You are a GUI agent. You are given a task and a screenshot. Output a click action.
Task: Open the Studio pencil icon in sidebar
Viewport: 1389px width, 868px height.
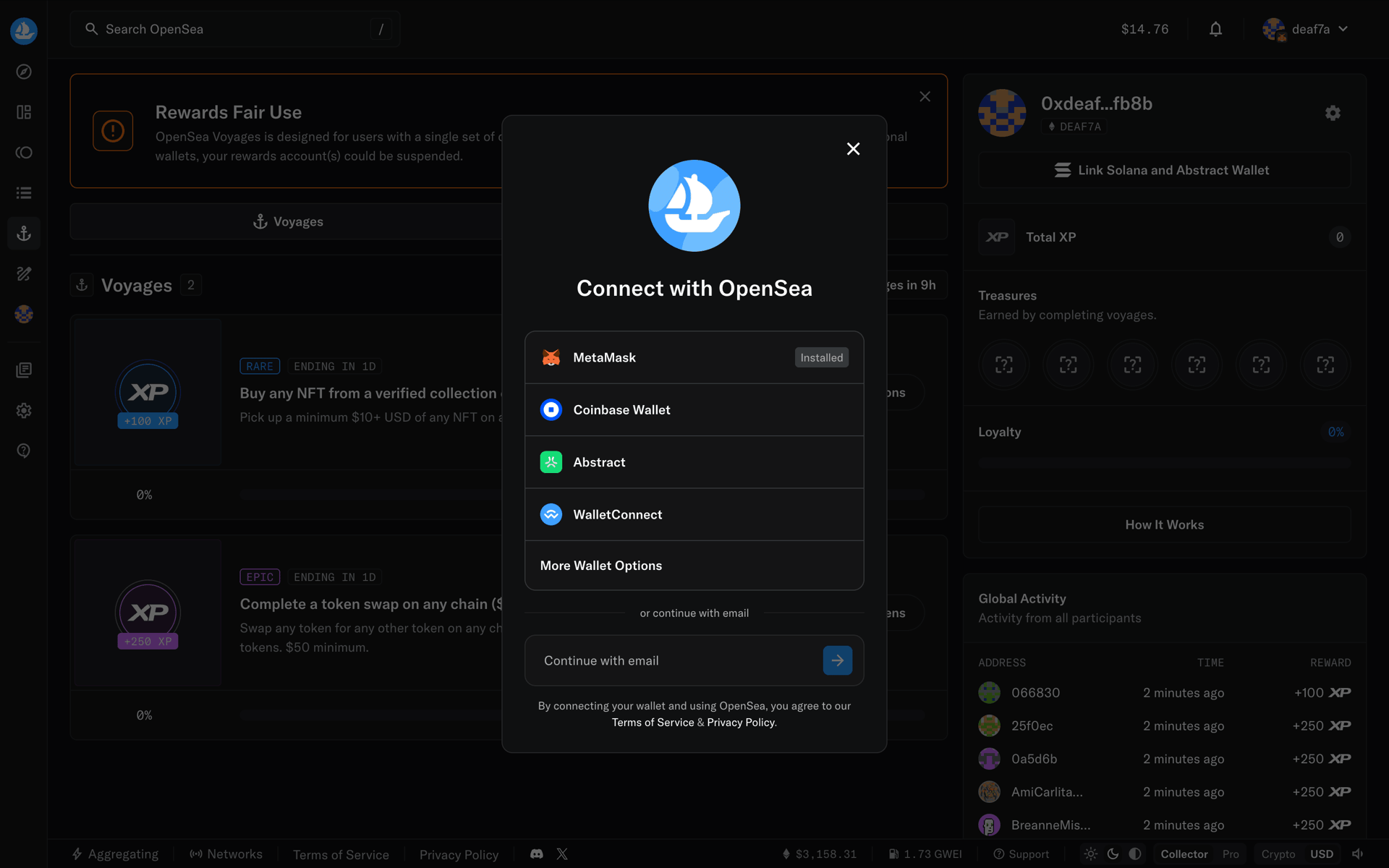pos(24,274)
